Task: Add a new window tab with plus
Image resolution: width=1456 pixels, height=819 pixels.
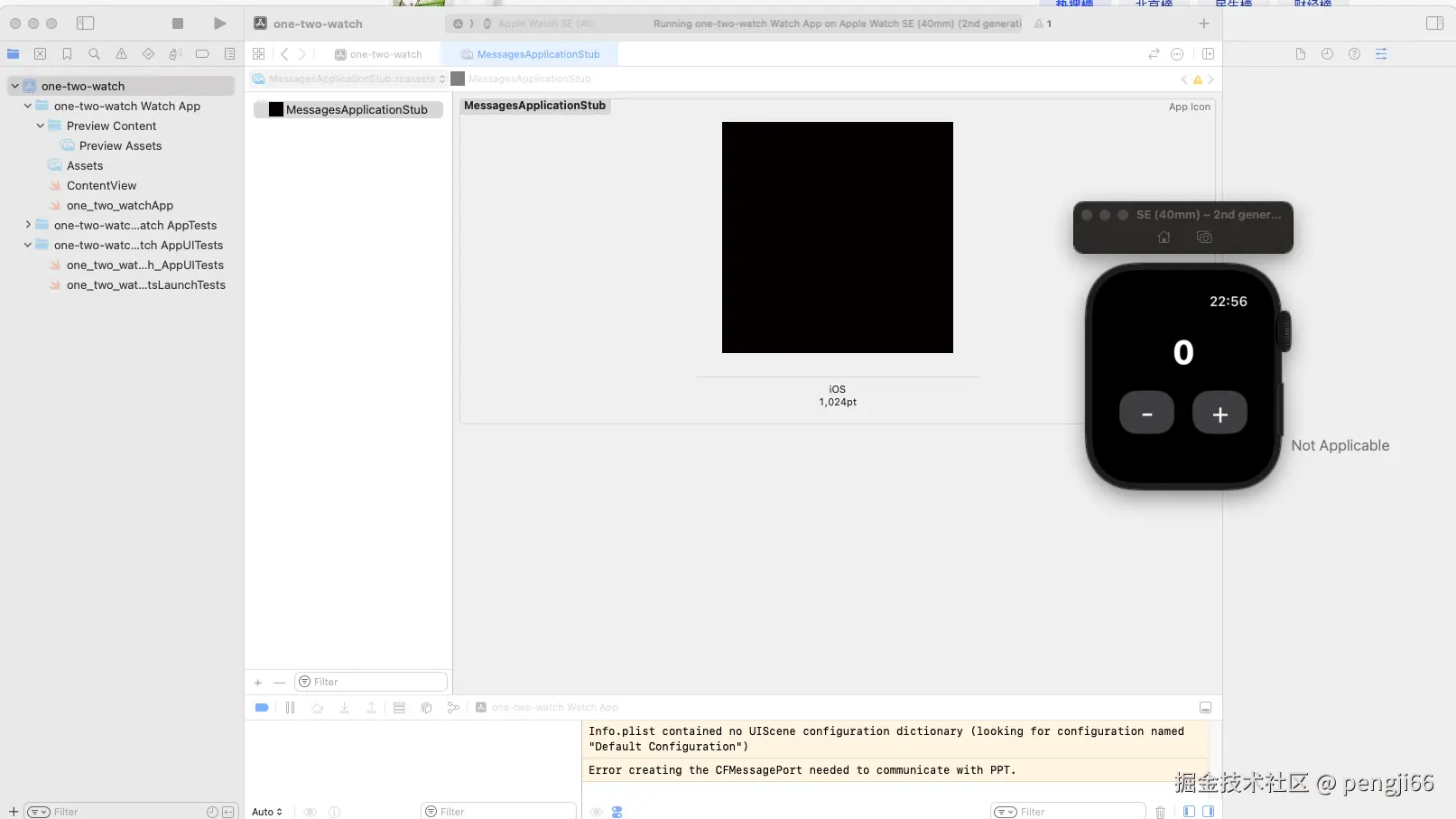Action: coord(1204,23)
